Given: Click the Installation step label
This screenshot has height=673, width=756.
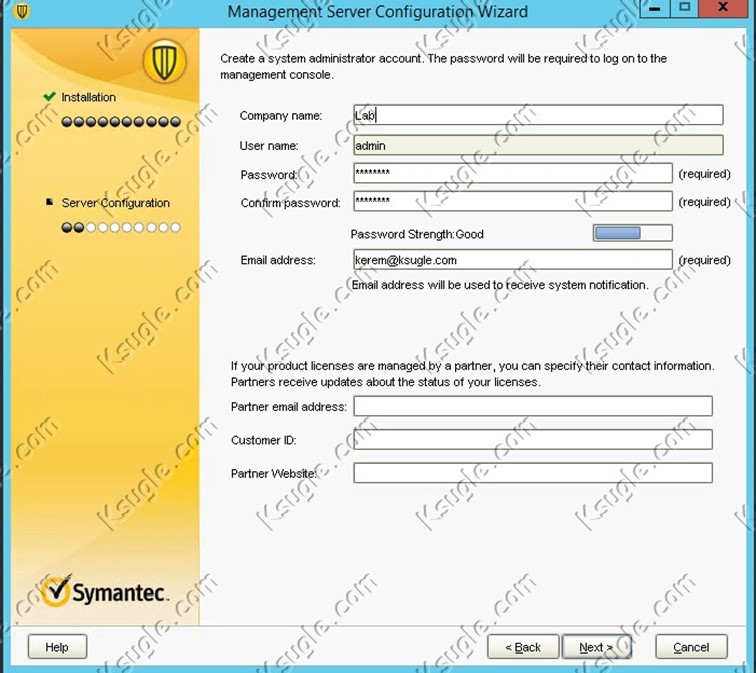Looking at the screenshot, I should tap(89, 97).
